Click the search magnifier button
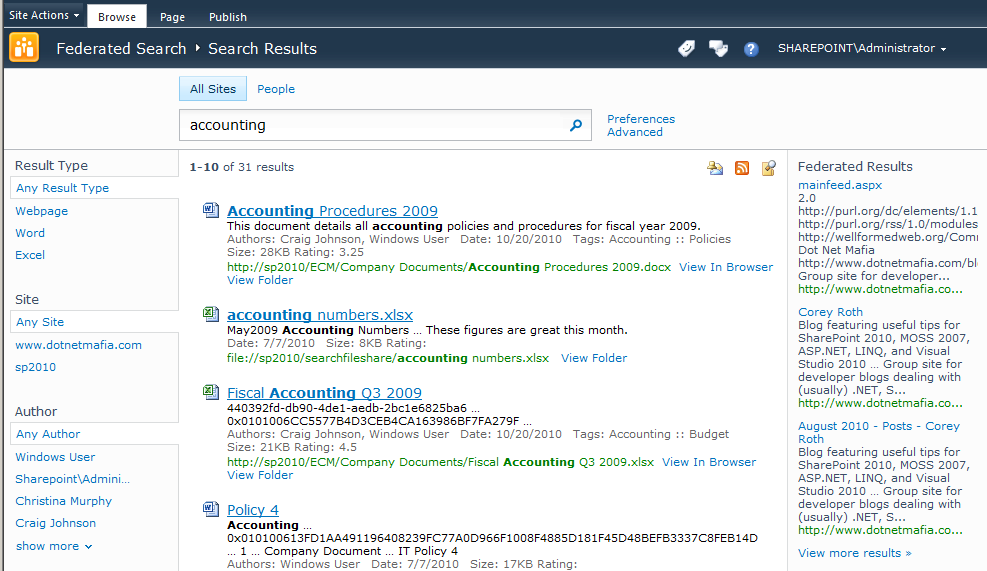This screenshot has width=987, height=571. click(x=576, y=125)
